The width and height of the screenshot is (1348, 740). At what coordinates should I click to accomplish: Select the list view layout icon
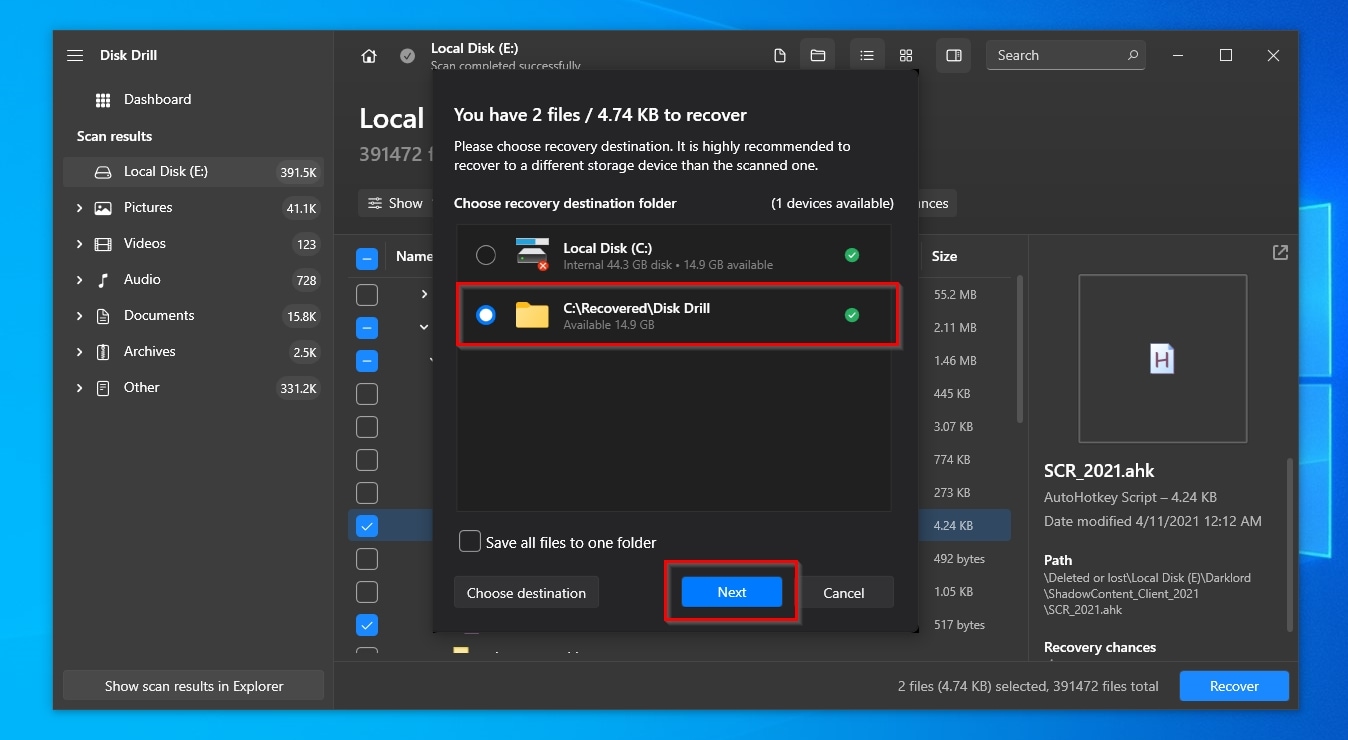coord(867,56)
